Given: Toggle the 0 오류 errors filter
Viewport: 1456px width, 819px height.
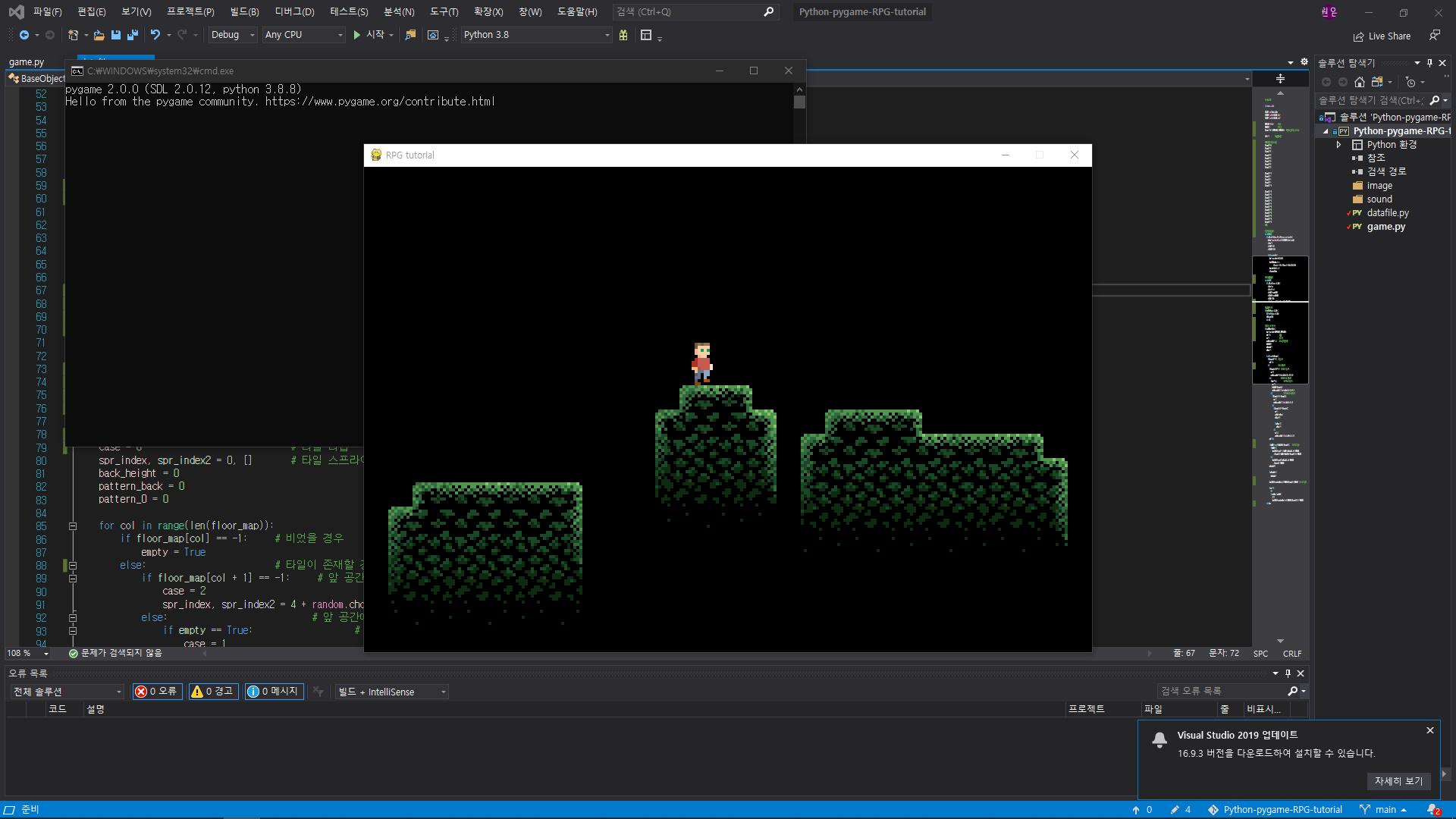Looking at the screenshot, I should 157,692.
